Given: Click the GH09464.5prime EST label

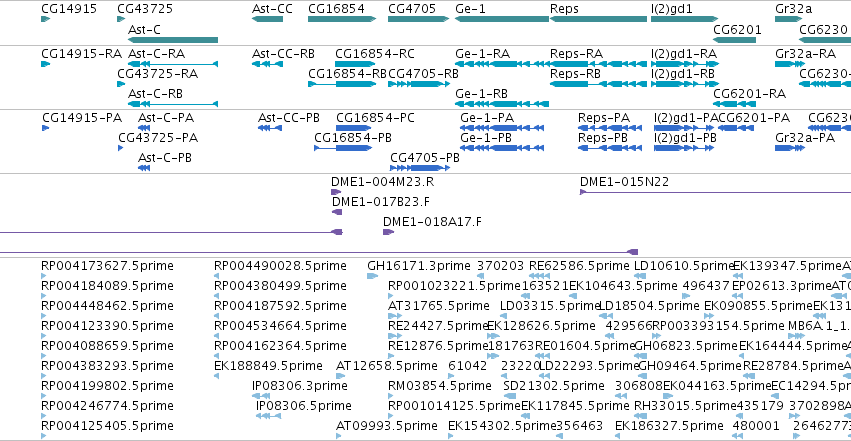Looking at the screenshot, I should (x=690, y=366).
